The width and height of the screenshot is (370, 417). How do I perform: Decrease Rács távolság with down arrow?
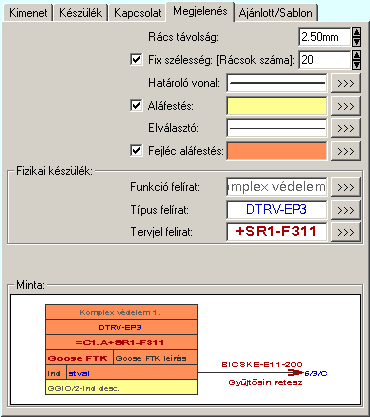[356, 41]
